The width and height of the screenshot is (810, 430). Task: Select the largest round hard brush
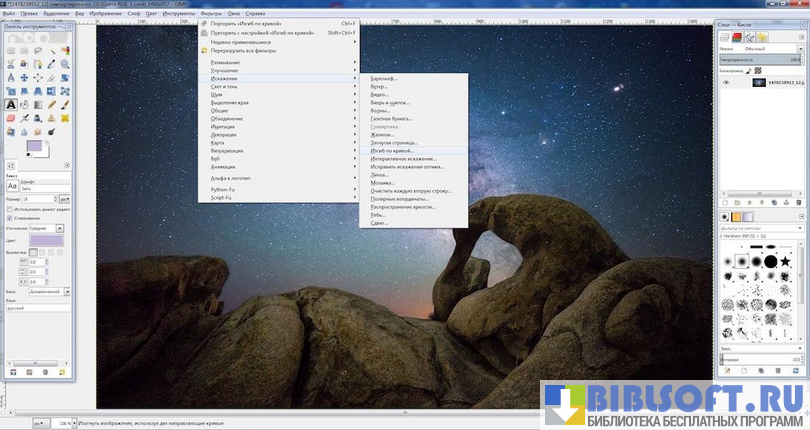[x=771, y=262]
